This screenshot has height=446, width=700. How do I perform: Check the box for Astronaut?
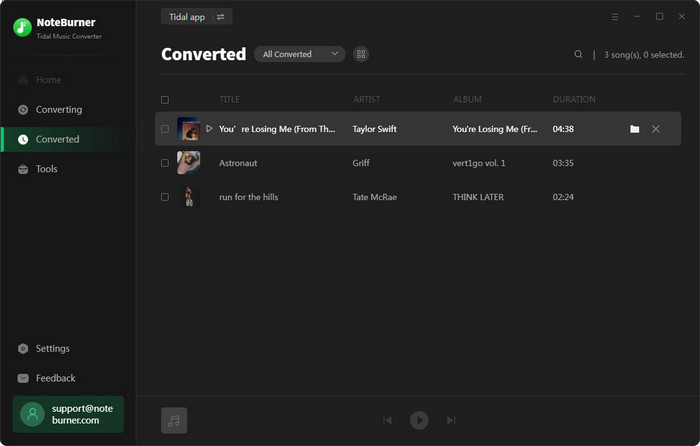coord(165,163)
